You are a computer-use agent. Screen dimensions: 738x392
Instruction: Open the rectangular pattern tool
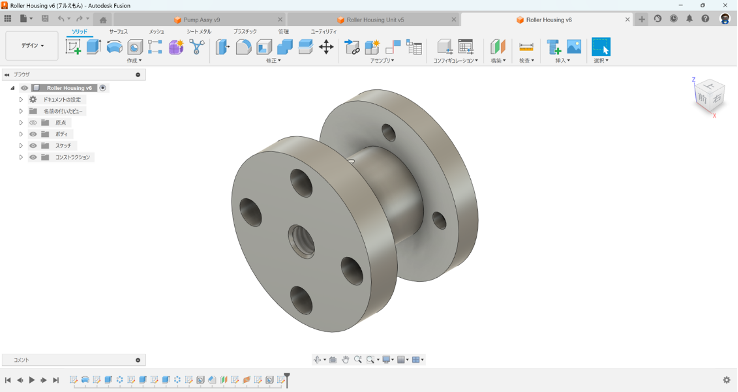[155, 47]
